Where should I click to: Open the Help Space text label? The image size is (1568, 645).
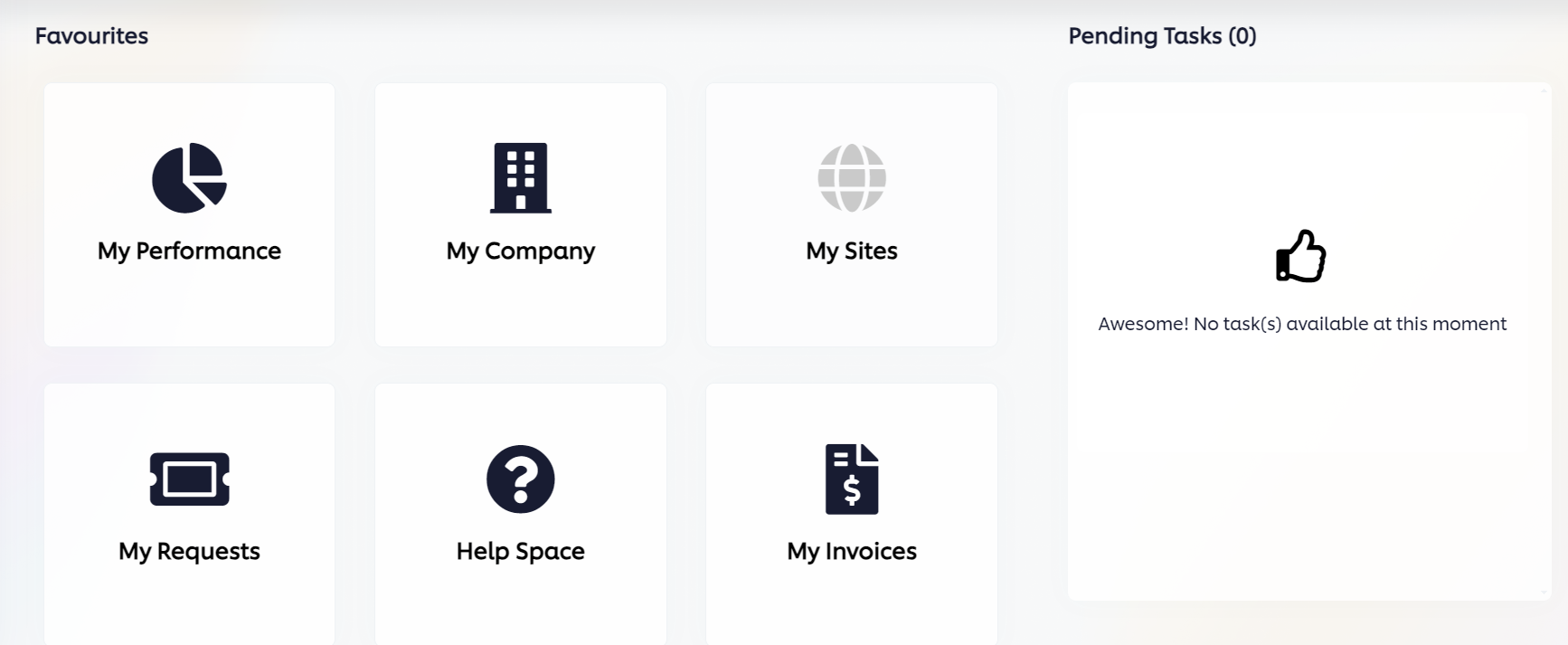point(520,551)
